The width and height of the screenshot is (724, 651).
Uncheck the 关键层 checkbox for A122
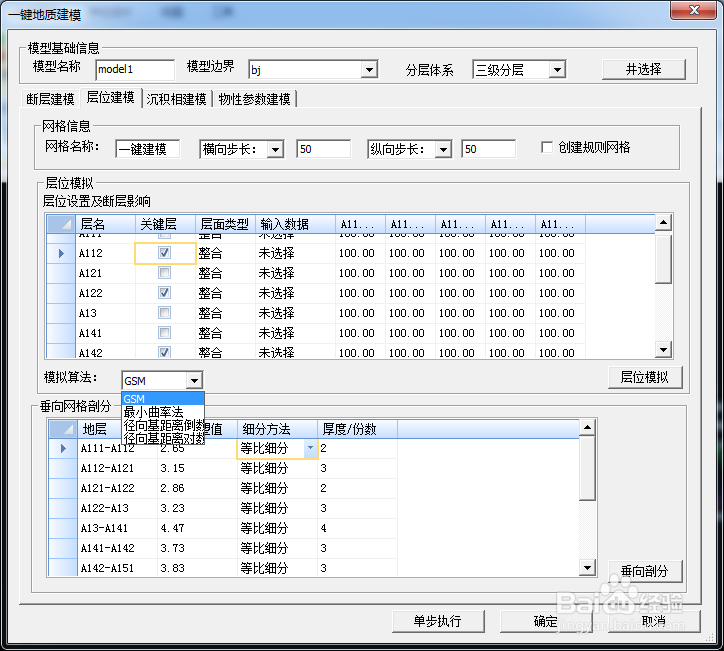coord(164,293)
